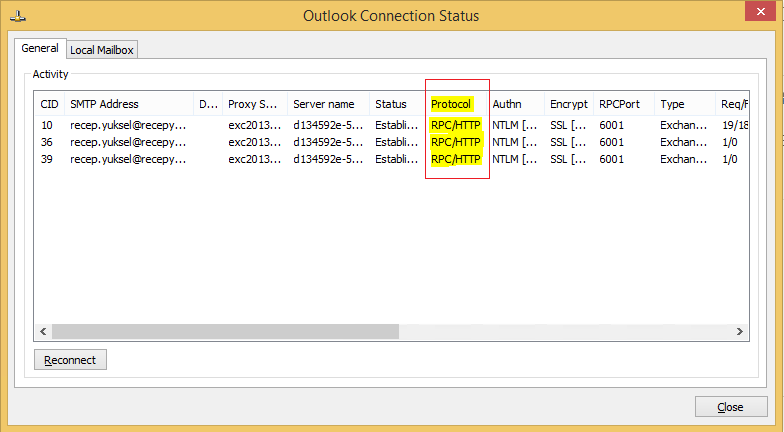
Task: Select CID 36 cell
Action: point(47,142)
